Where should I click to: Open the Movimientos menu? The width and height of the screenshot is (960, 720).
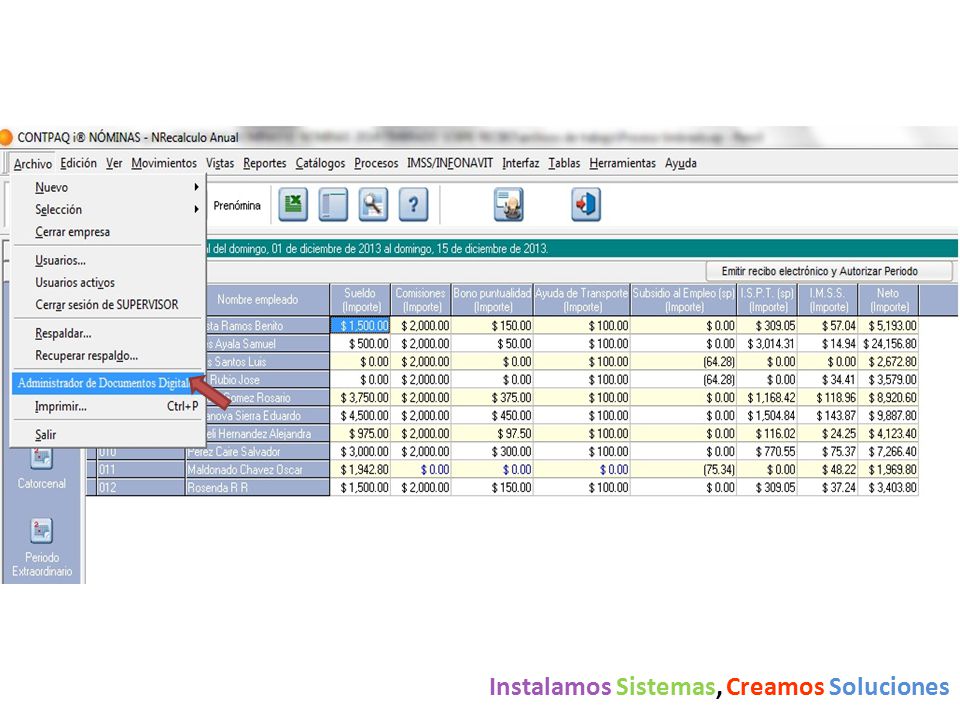[x=164, y=163]
